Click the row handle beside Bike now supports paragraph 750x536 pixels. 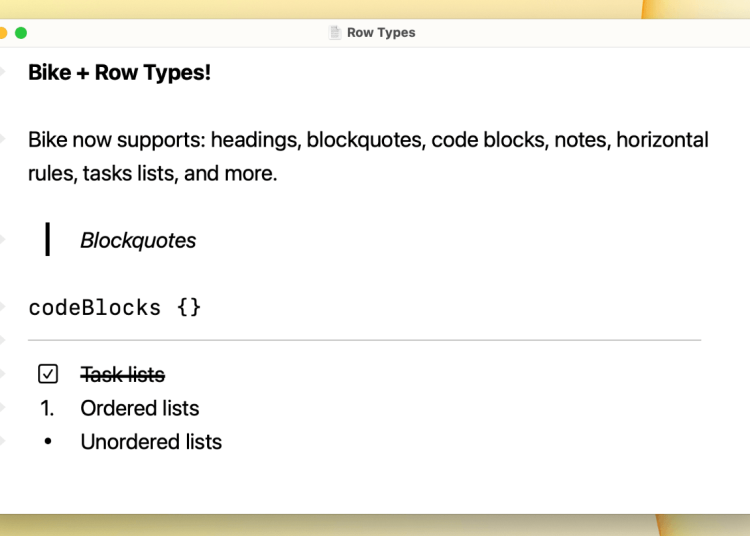(x=3, y=139)
